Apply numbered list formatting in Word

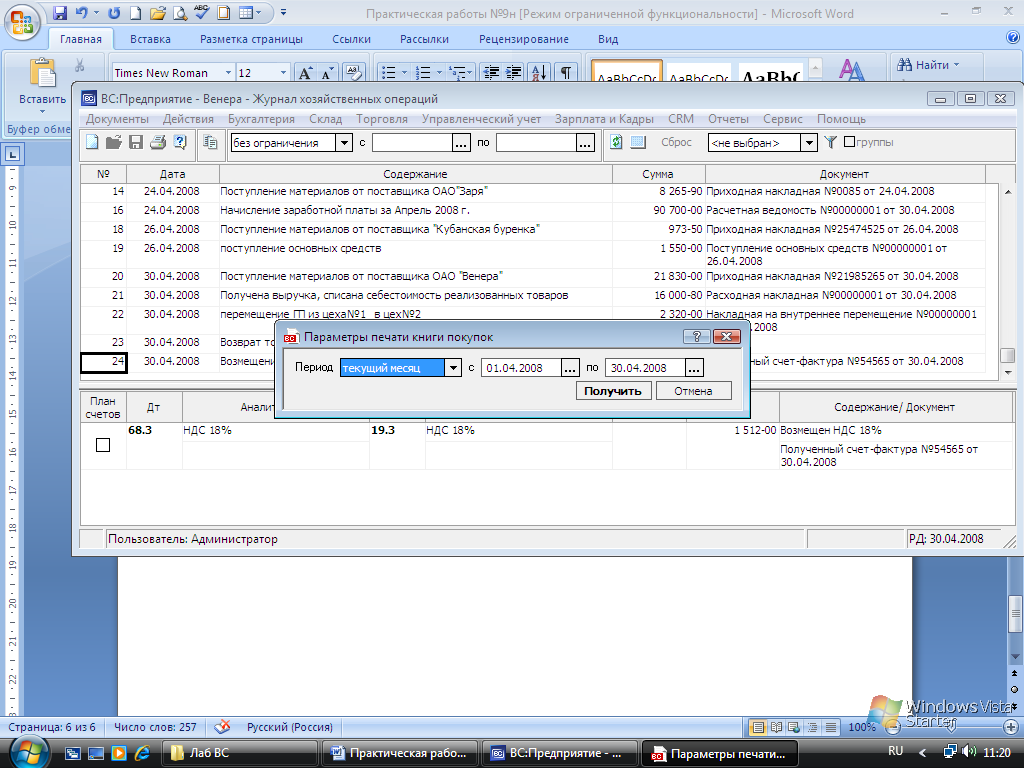pyautogui.click(x=423, y=72)
